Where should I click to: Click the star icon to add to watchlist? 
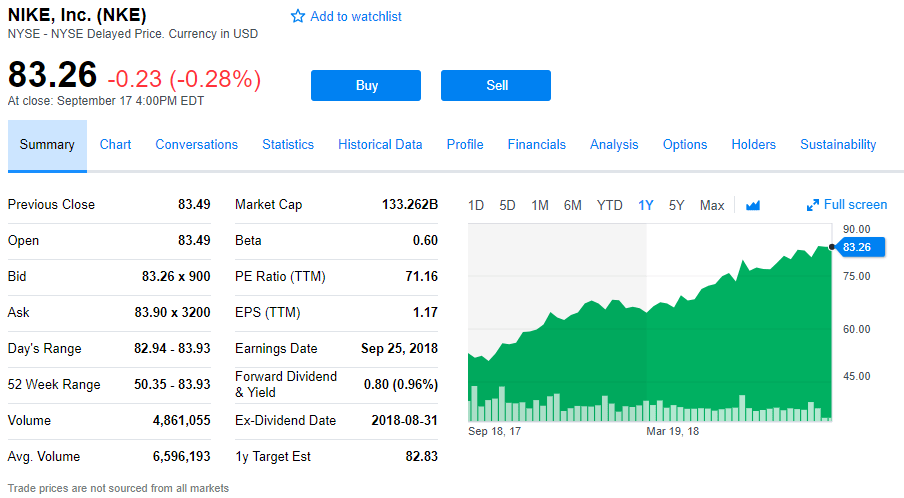(x=297, y=16)
